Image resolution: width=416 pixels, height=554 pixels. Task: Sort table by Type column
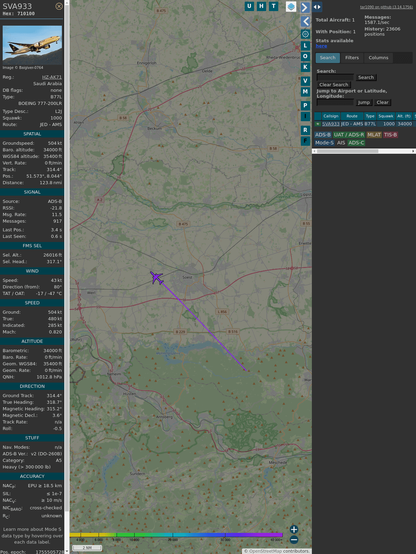click(370, 116)
